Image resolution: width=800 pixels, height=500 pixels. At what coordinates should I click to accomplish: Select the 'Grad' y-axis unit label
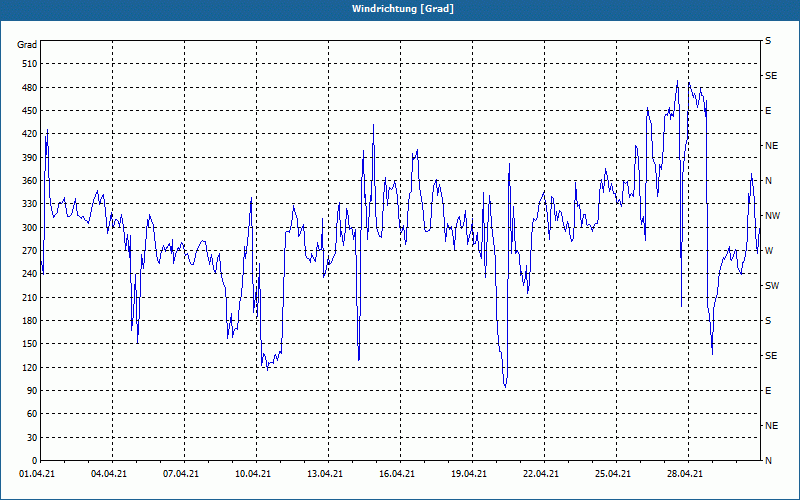click(x=27, y=45)
